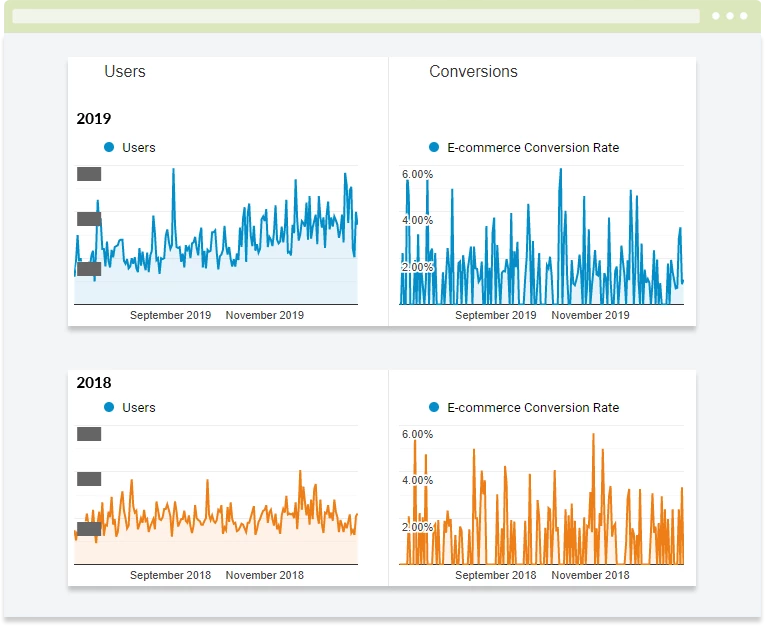Viewport: 765px width, 626px height.
Task: Click 'September 2019' under the Users chart
Action: (170, 315)
